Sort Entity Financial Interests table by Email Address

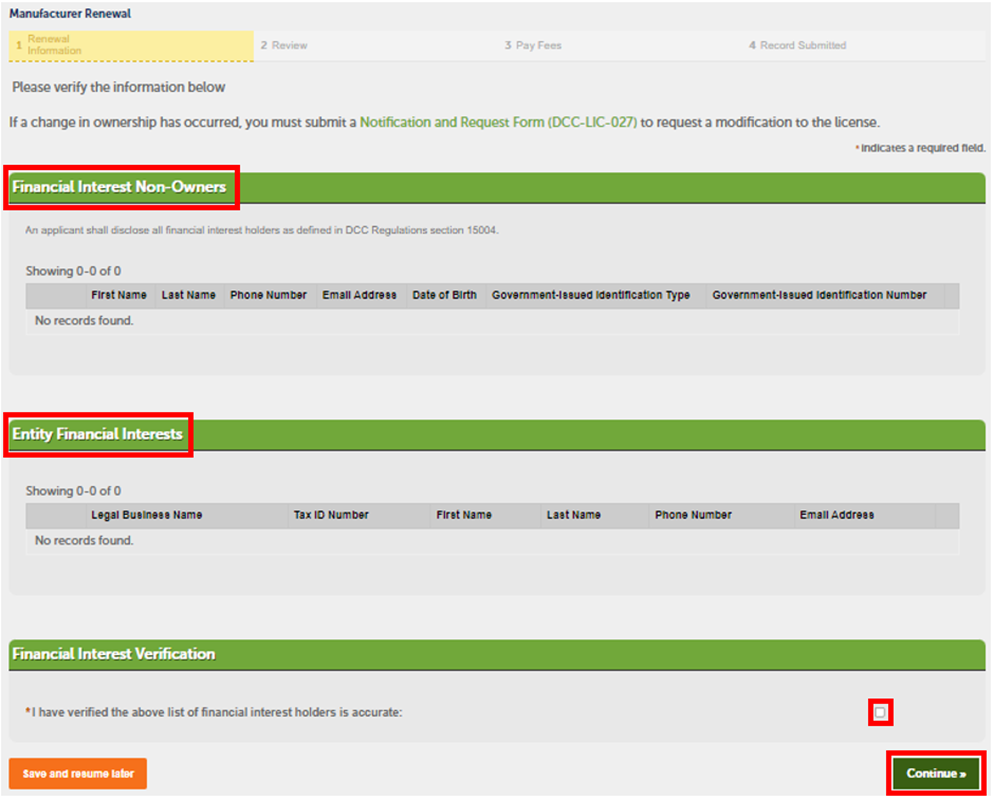tap(836, 515)
